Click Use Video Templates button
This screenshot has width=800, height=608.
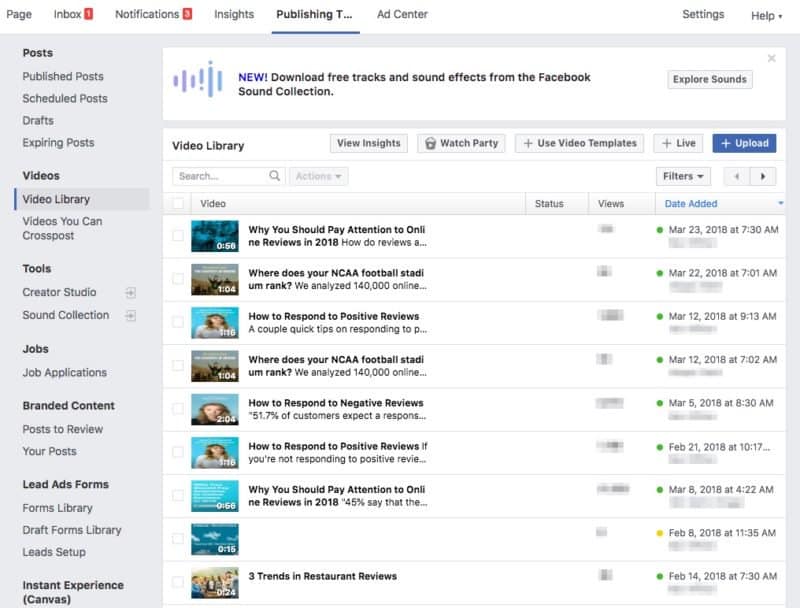580,143
